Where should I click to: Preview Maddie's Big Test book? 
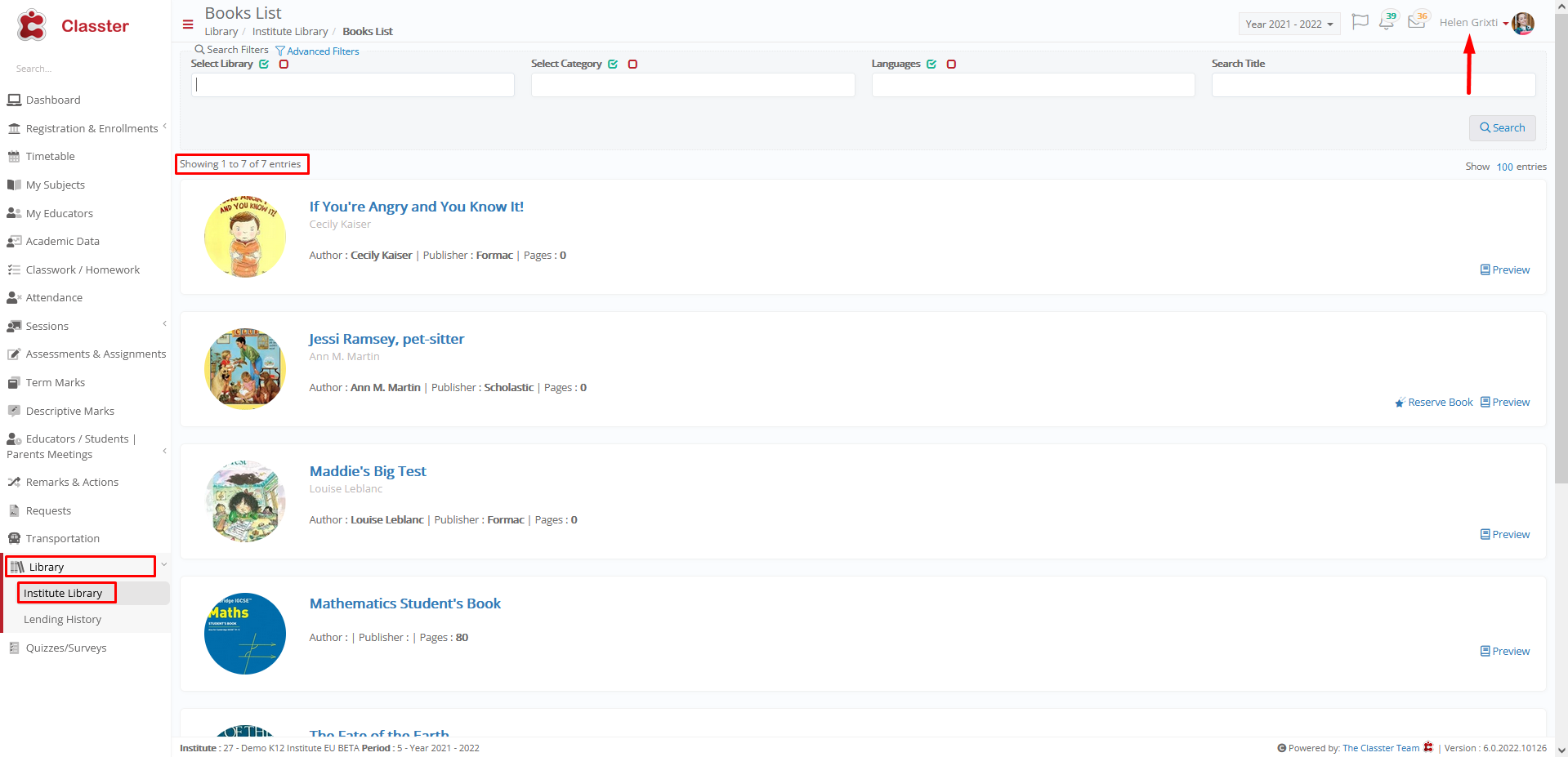point(1505,534)
